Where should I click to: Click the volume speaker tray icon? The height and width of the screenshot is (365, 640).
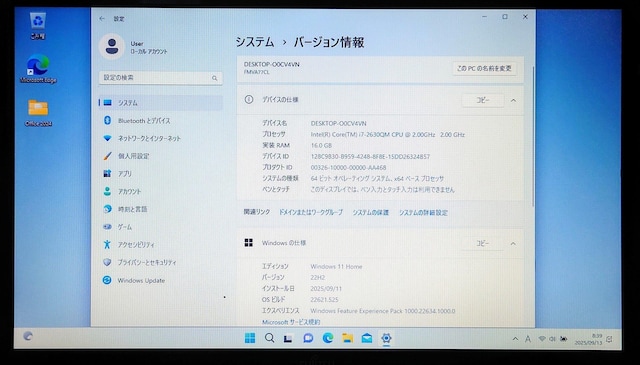tap(553, 339)
